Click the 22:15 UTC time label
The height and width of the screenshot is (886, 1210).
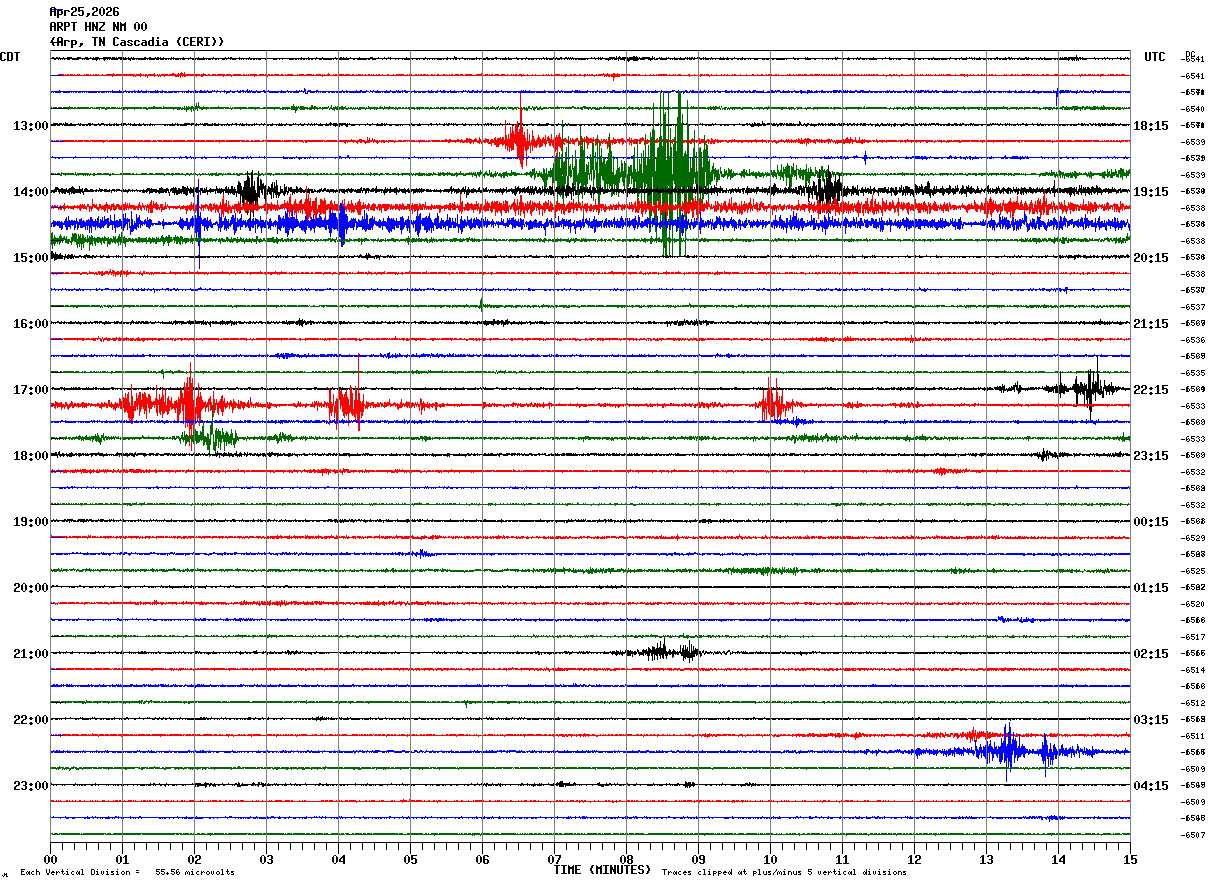[1150, 390]
